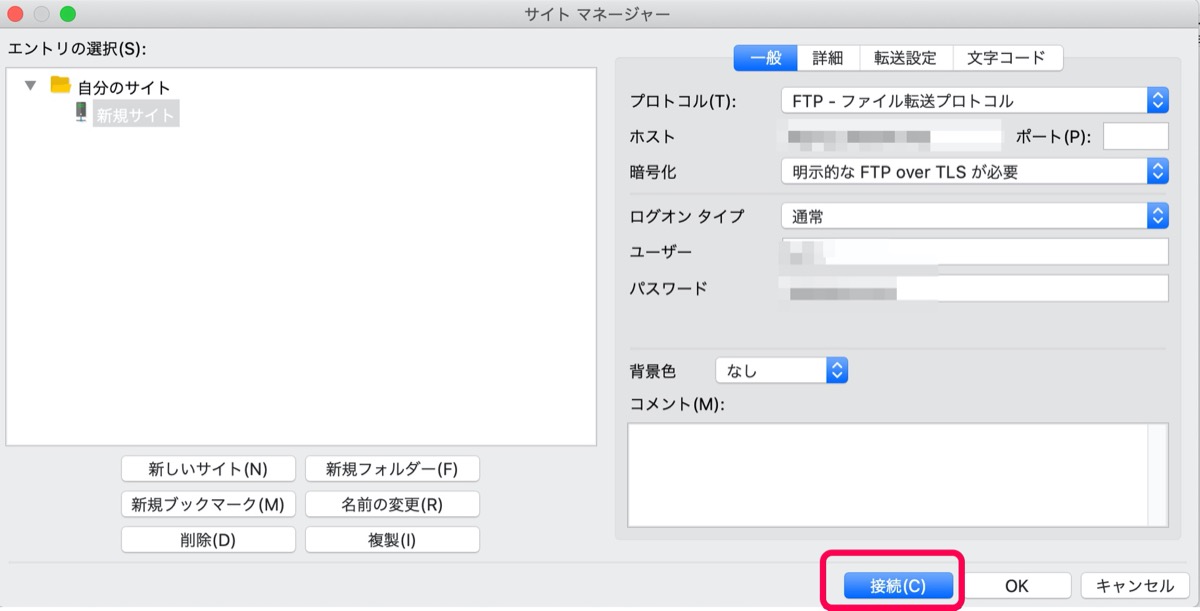Switch to the 一般 tab
The image size is (1200, 611).
(x=766, y=58)
